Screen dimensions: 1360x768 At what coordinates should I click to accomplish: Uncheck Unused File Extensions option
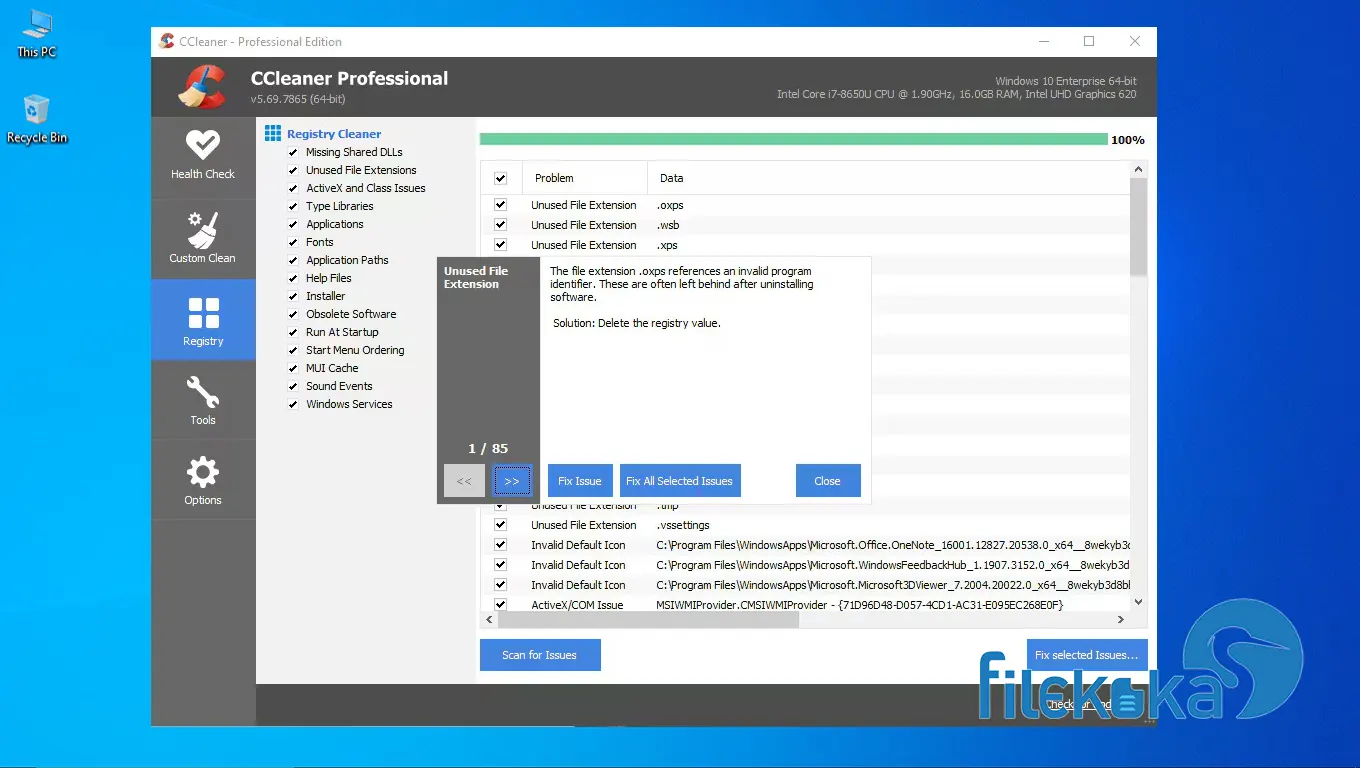click(293, 170)
